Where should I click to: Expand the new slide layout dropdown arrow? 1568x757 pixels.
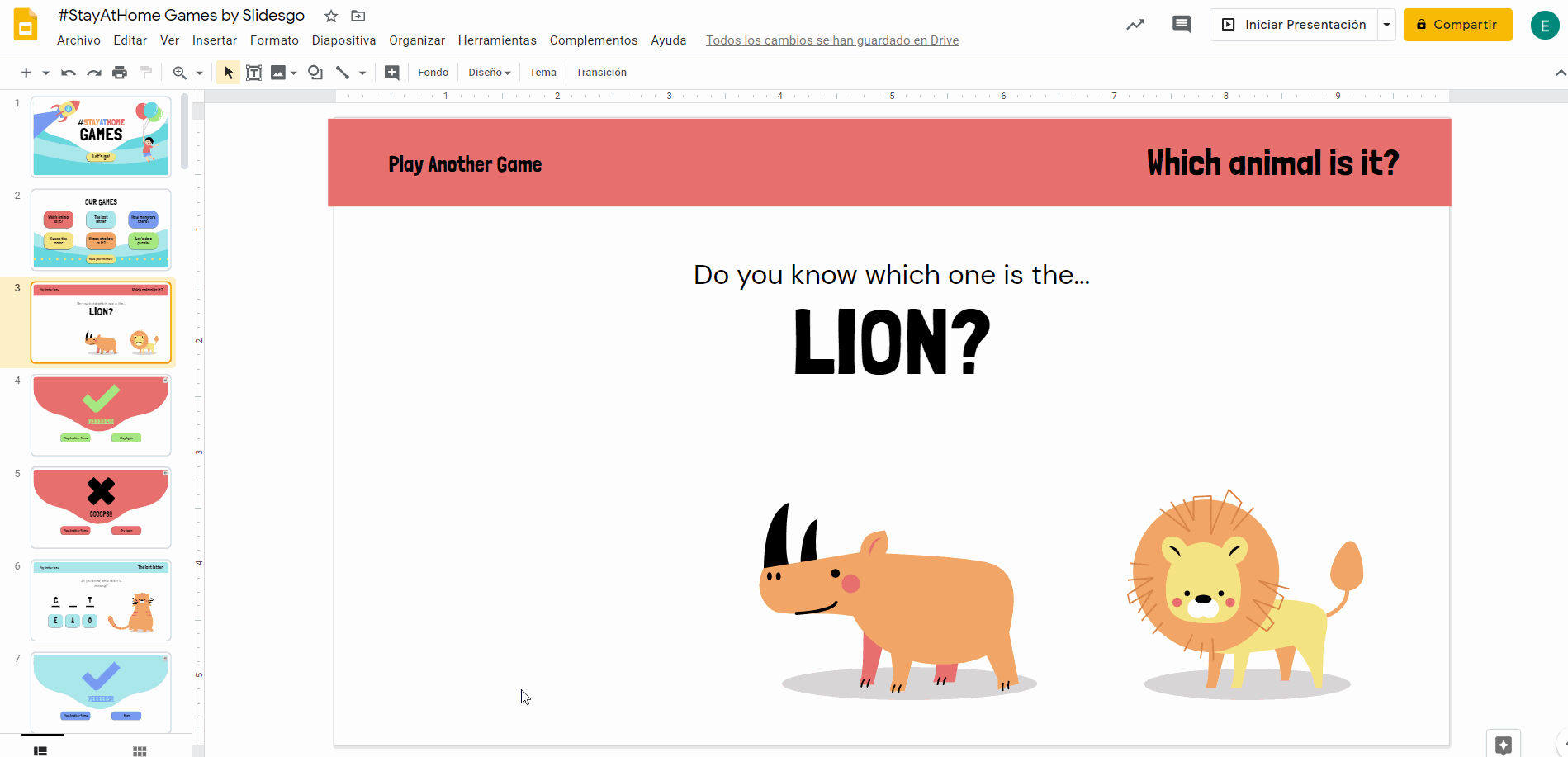click(45, 73)
